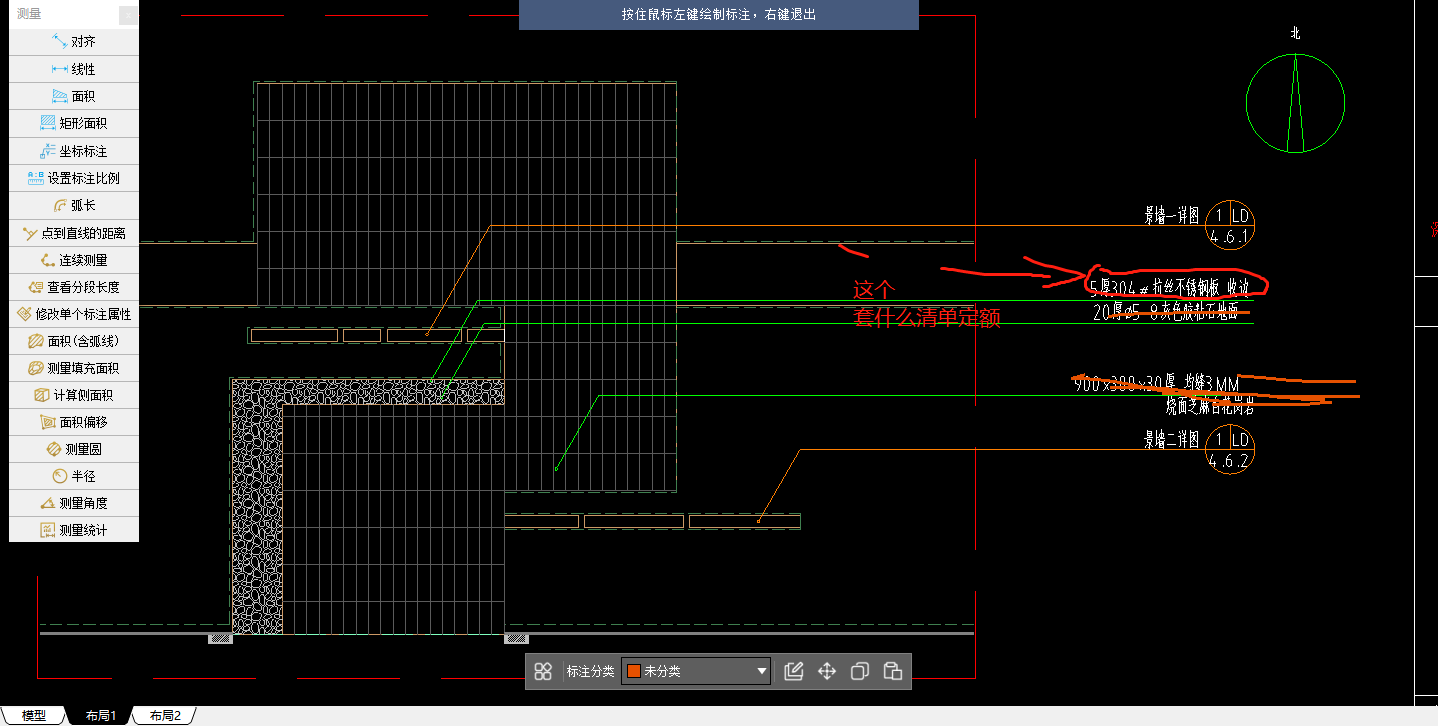Image resolution: width=1438 pixels, height=726 pixels.
Task: Click the edit annotation icon in bottom toolbar
Action: [x=794, y=671]
